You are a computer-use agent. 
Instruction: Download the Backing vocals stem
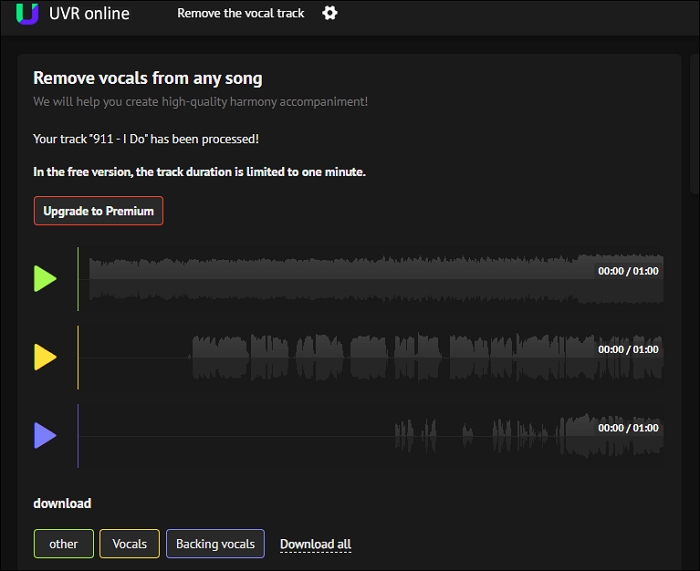click(215, 544)
